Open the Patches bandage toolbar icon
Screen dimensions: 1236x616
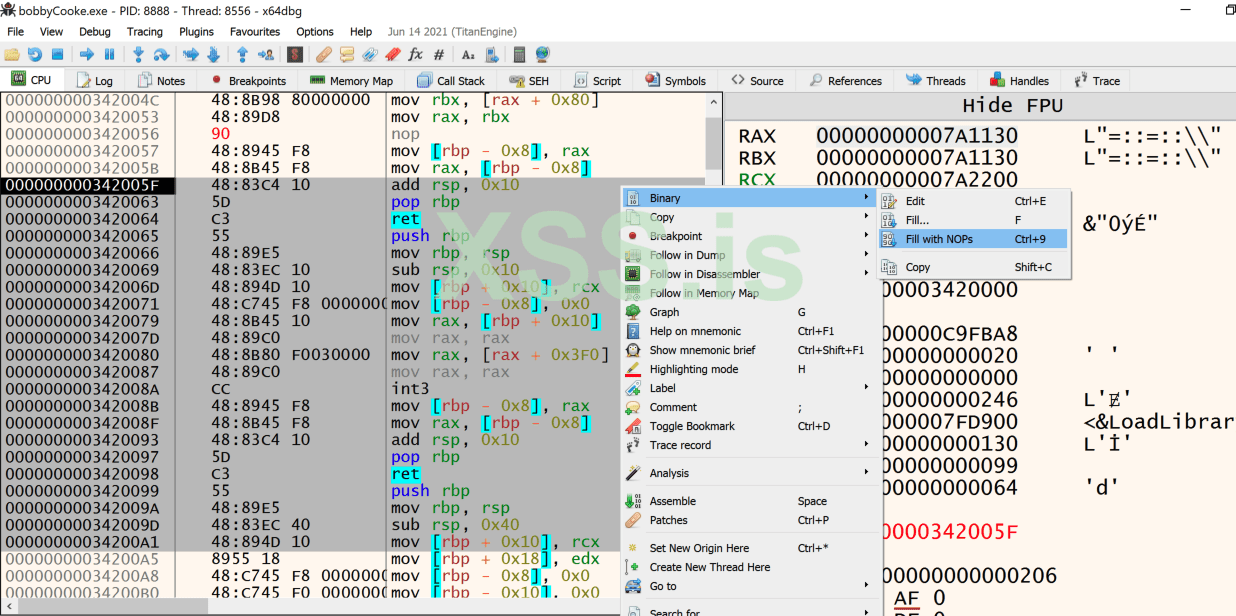323,54
